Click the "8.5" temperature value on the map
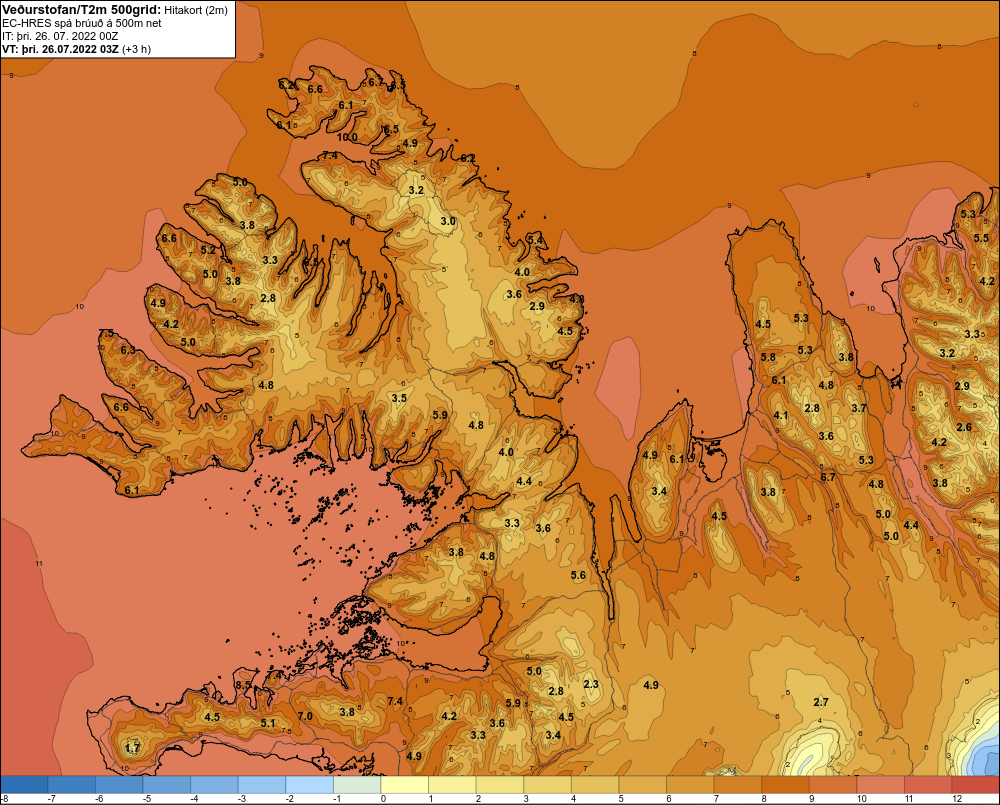This screenshot has height=805, width=1000. (x=243, y=685)
